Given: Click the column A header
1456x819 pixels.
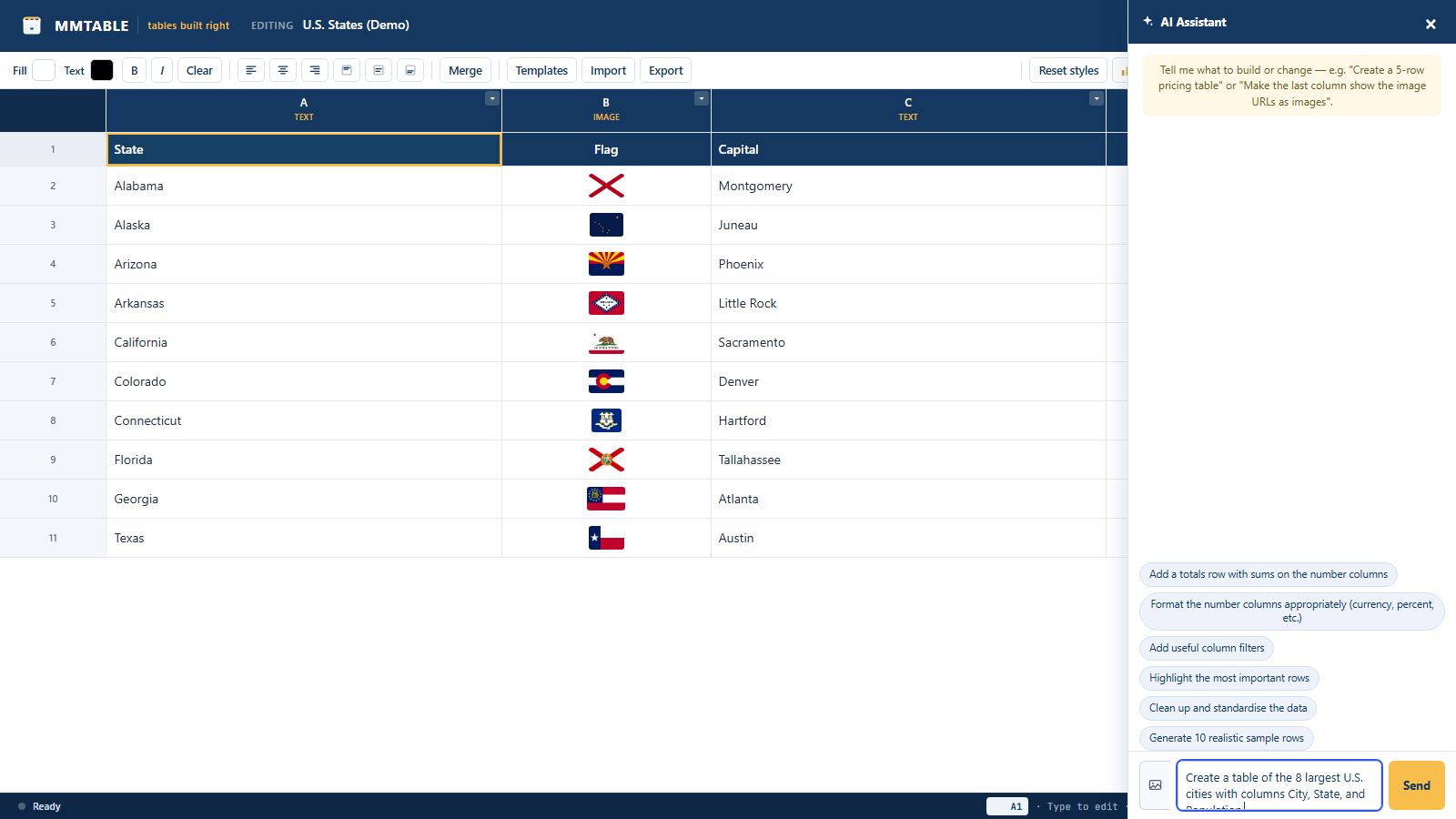Looking at the screenshot, I should click(x=304, y=109).
